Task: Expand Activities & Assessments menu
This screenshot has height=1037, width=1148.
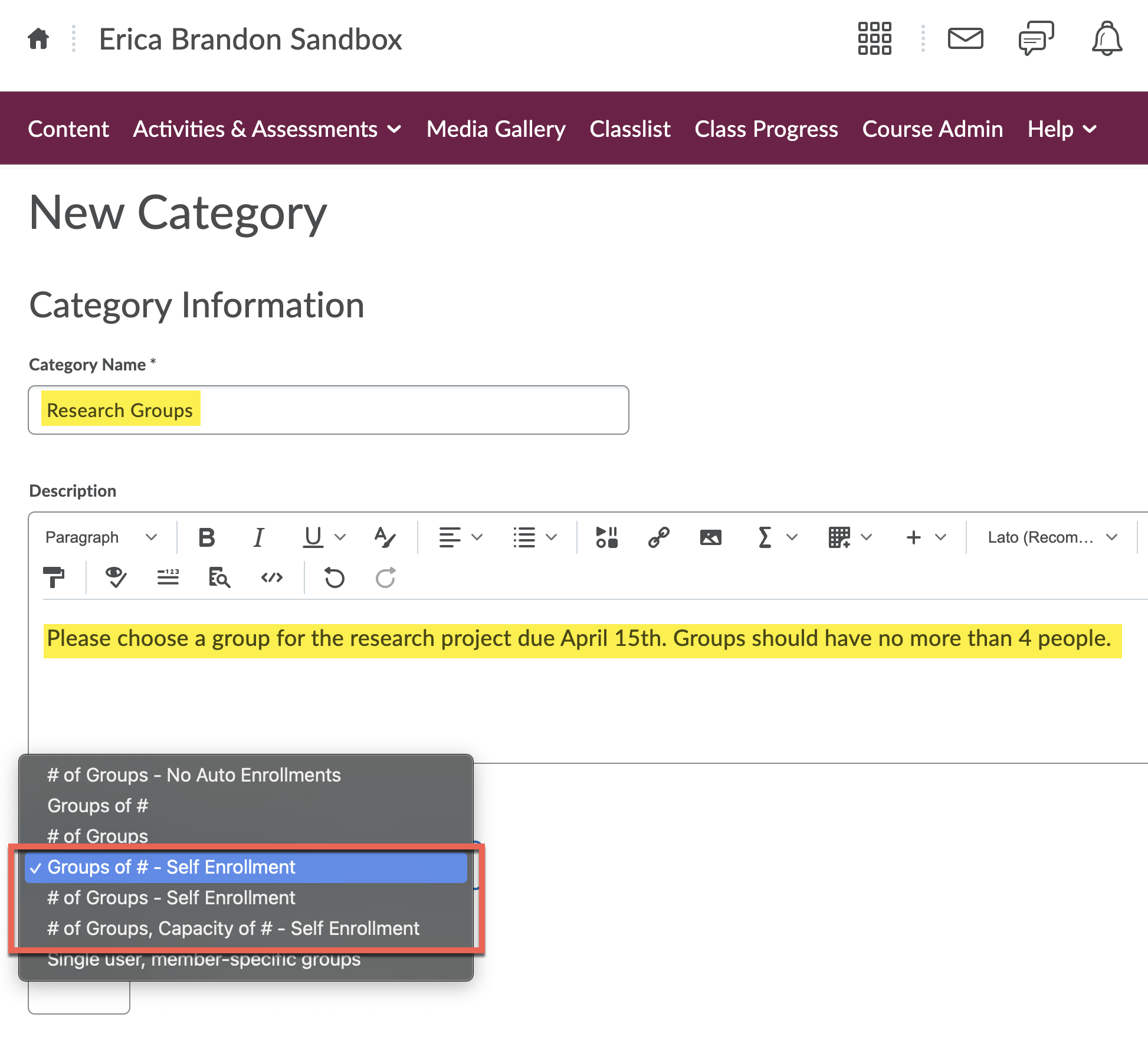Action: (267, 129)
